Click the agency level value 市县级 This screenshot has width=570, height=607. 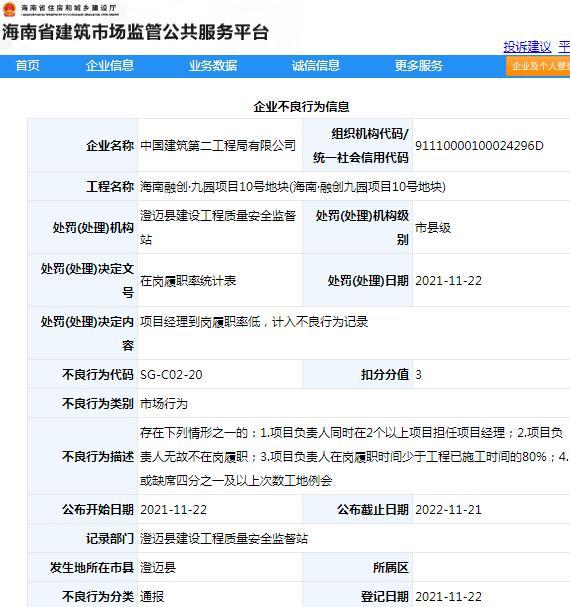click(x=433, y=228)
